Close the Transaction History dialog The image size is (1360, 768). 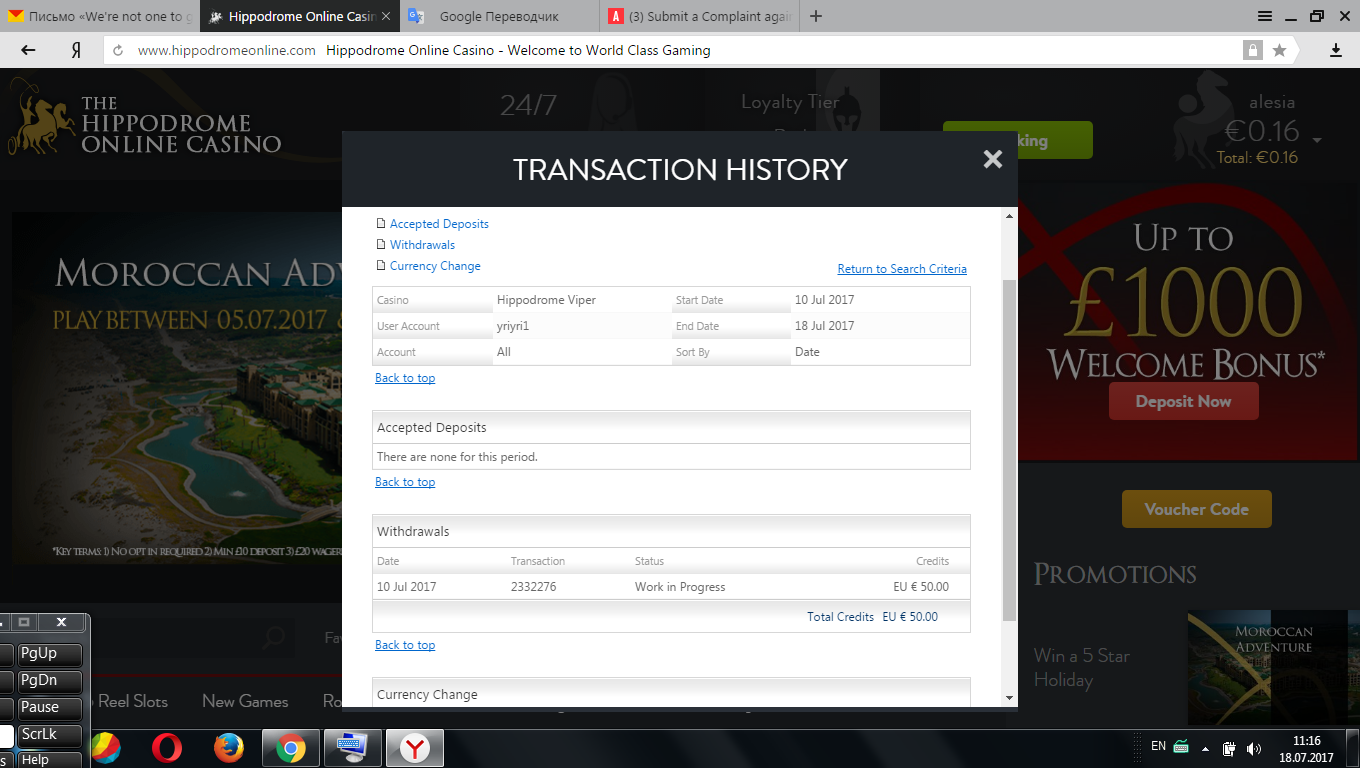tap(992, 159)
